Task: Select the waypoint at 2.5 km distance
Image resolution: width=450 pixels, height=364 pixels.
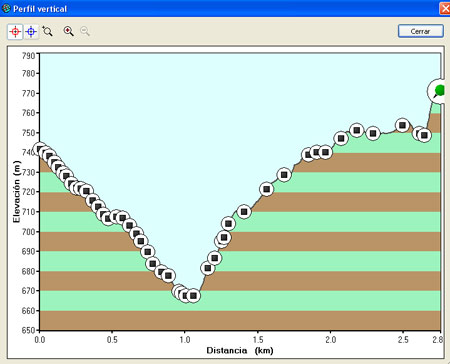Action: [x=402, y=125]
